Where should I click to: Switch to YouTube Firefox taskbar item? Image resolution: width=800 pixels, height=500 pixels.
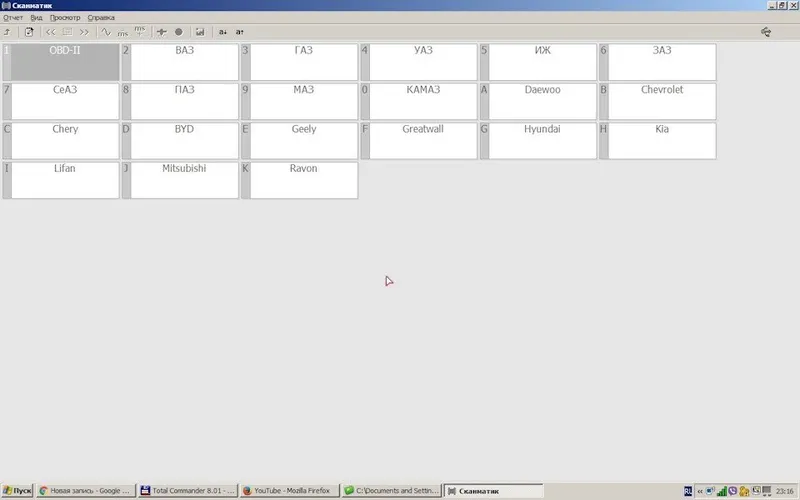click(289, 491)
